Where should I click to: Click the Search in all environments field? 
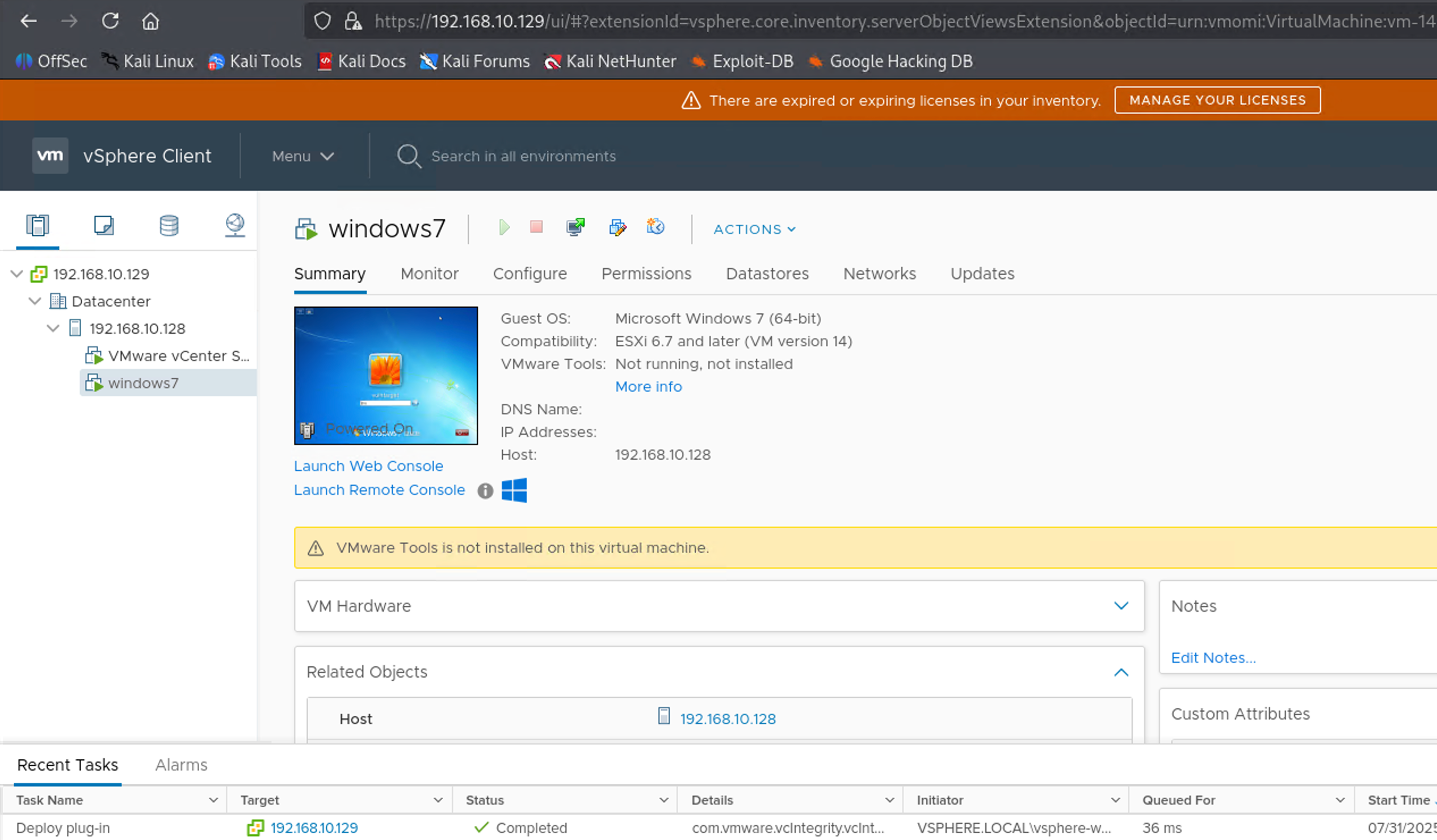(523, 156)
